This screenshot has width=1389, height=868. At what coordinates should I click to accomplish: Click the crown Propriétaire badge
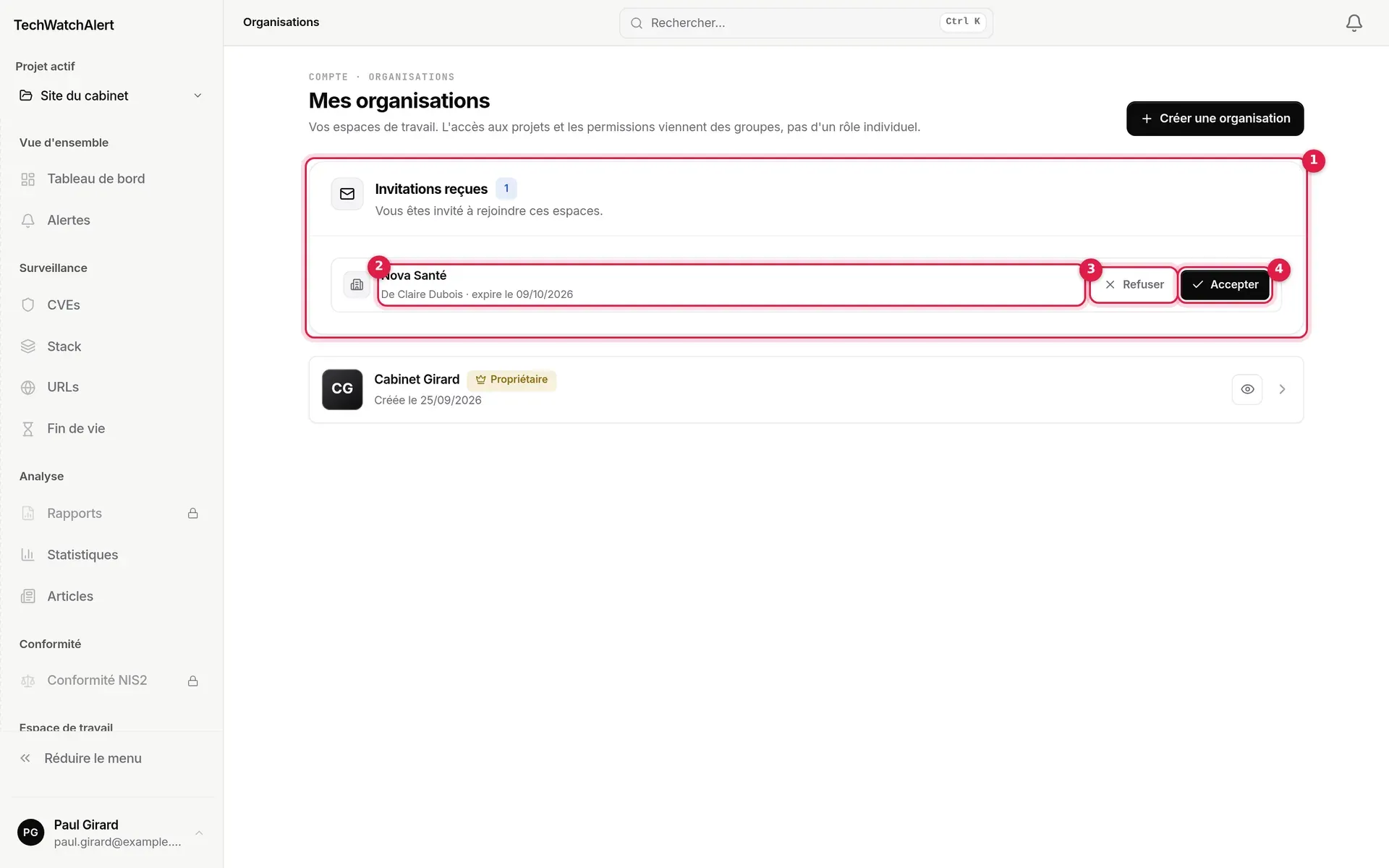tap(511, 380)
